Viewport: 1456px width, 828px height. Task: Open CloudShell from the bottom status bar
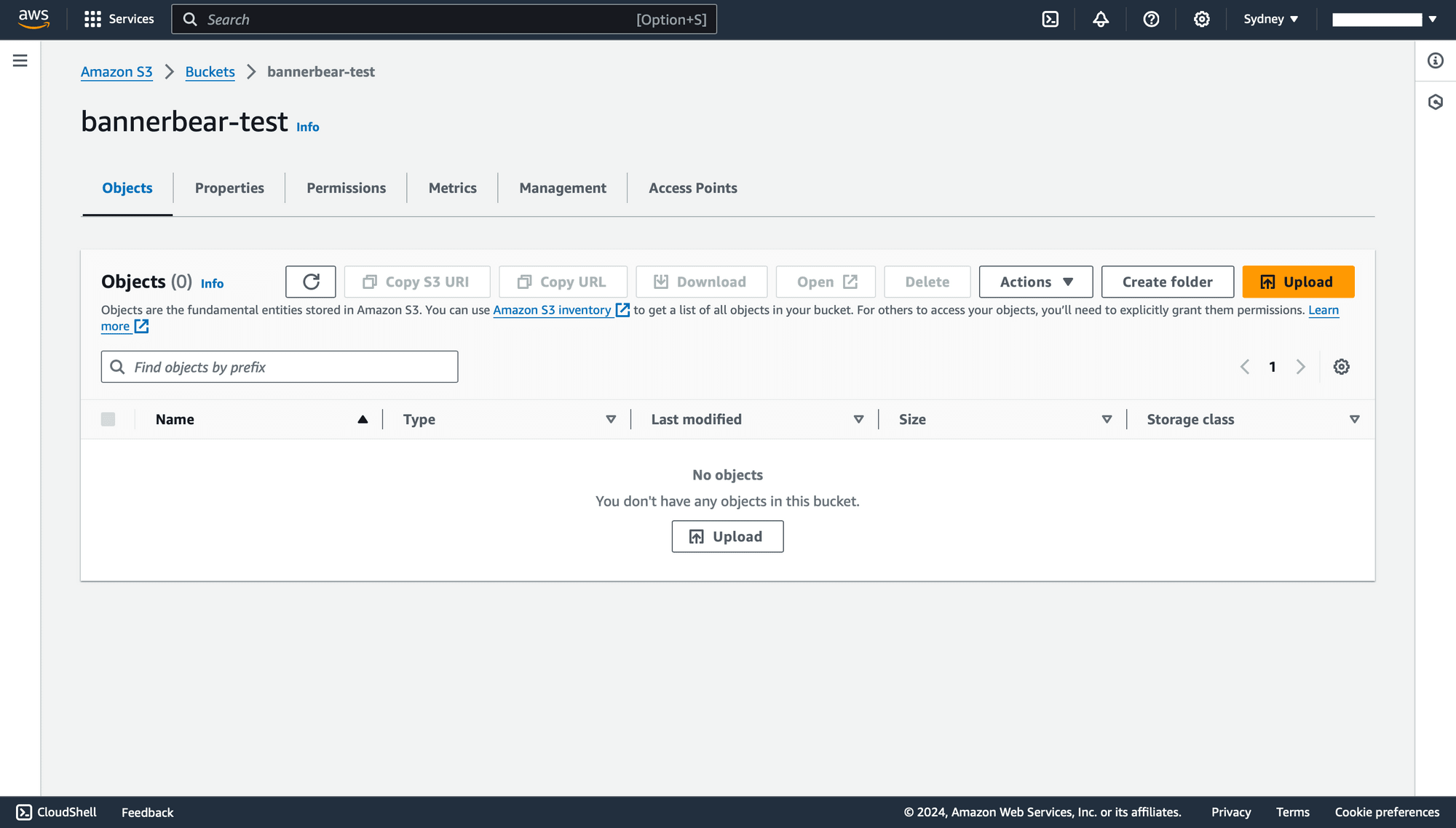(55, 812)
